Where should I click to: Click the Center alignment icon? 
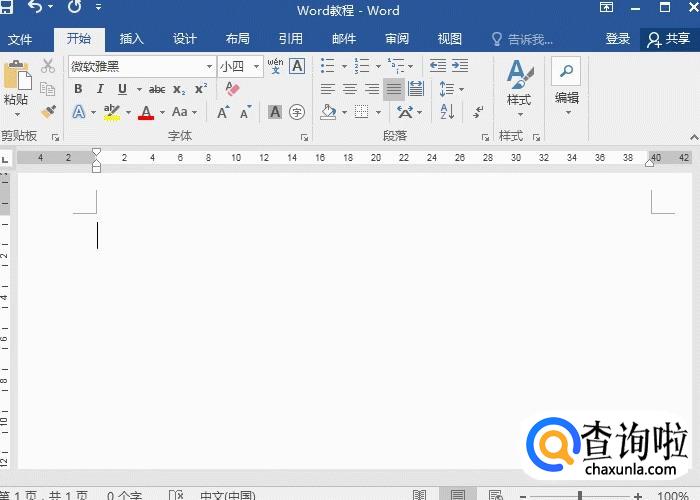350,89
